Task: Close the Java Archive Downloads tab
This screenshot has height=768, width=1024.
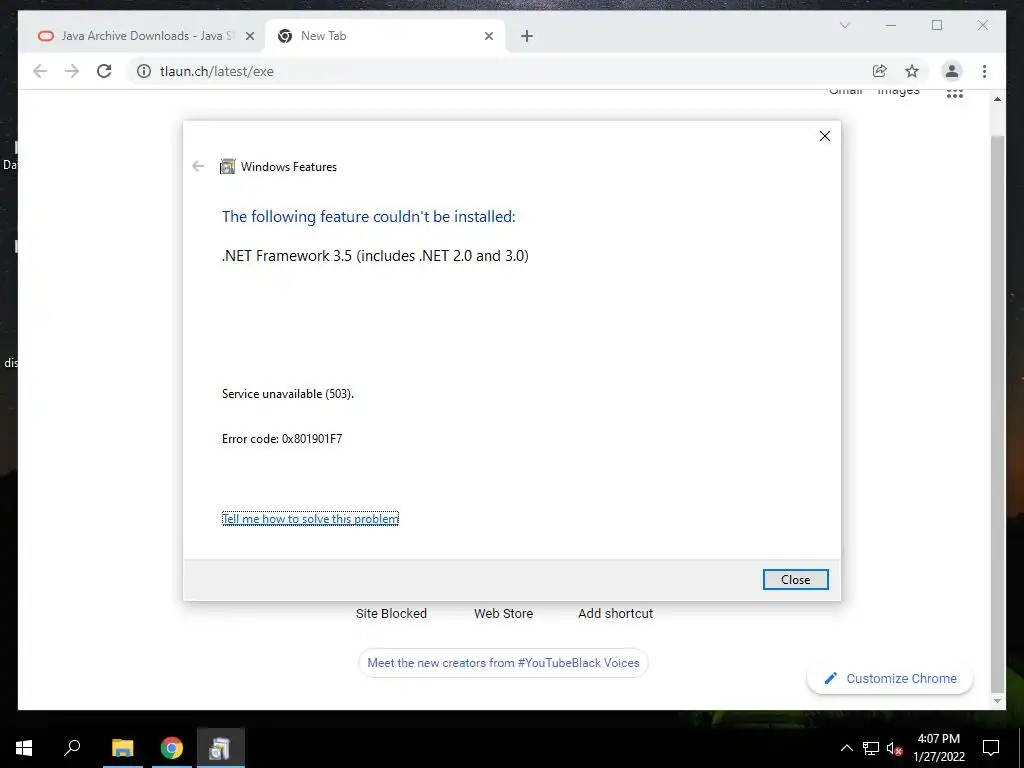Action: pyautogui.click(x=249, y=36)
